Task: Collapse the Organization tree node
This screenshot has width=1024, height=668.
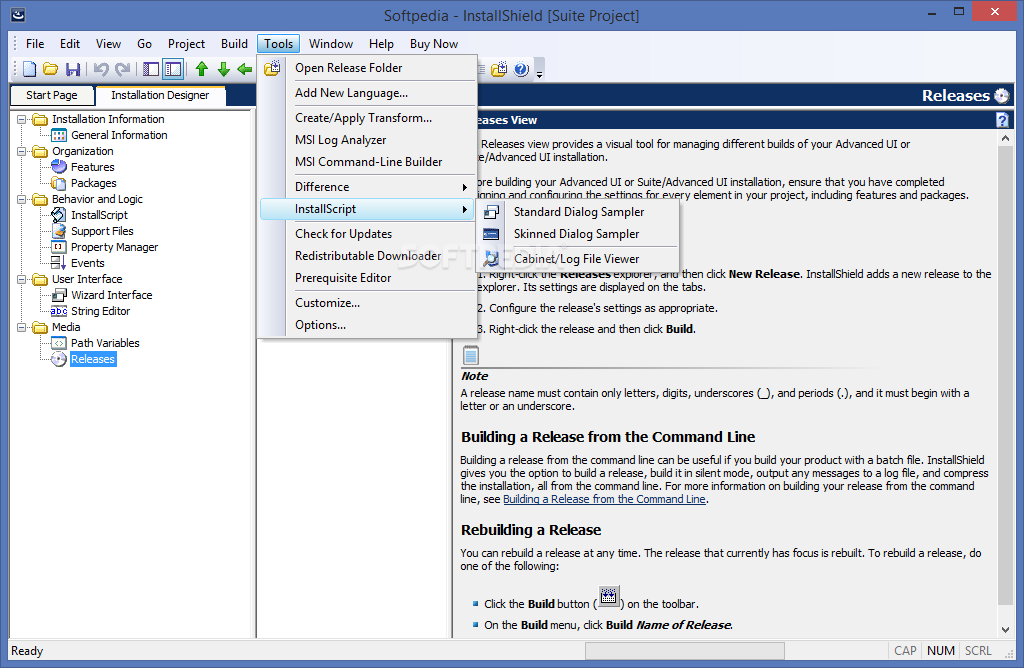Action: point(22,151)
